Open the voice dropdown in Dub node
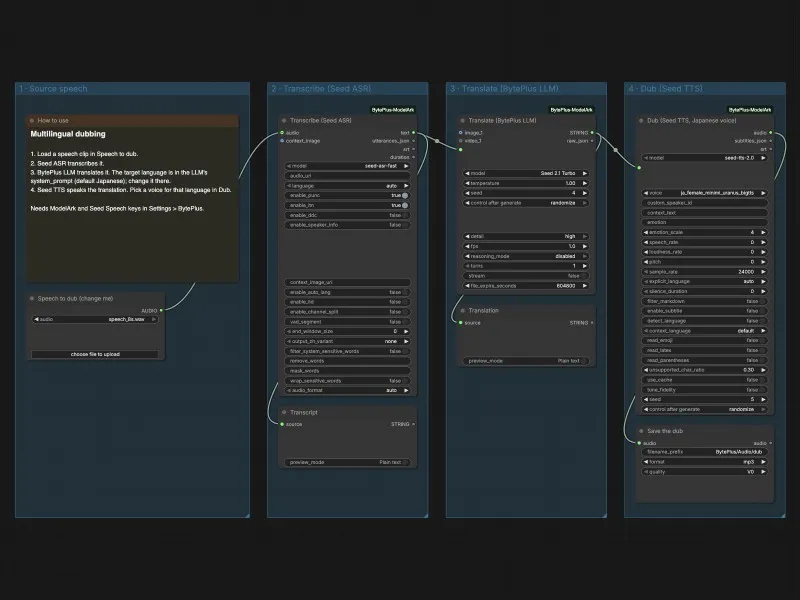 [705, 193]
